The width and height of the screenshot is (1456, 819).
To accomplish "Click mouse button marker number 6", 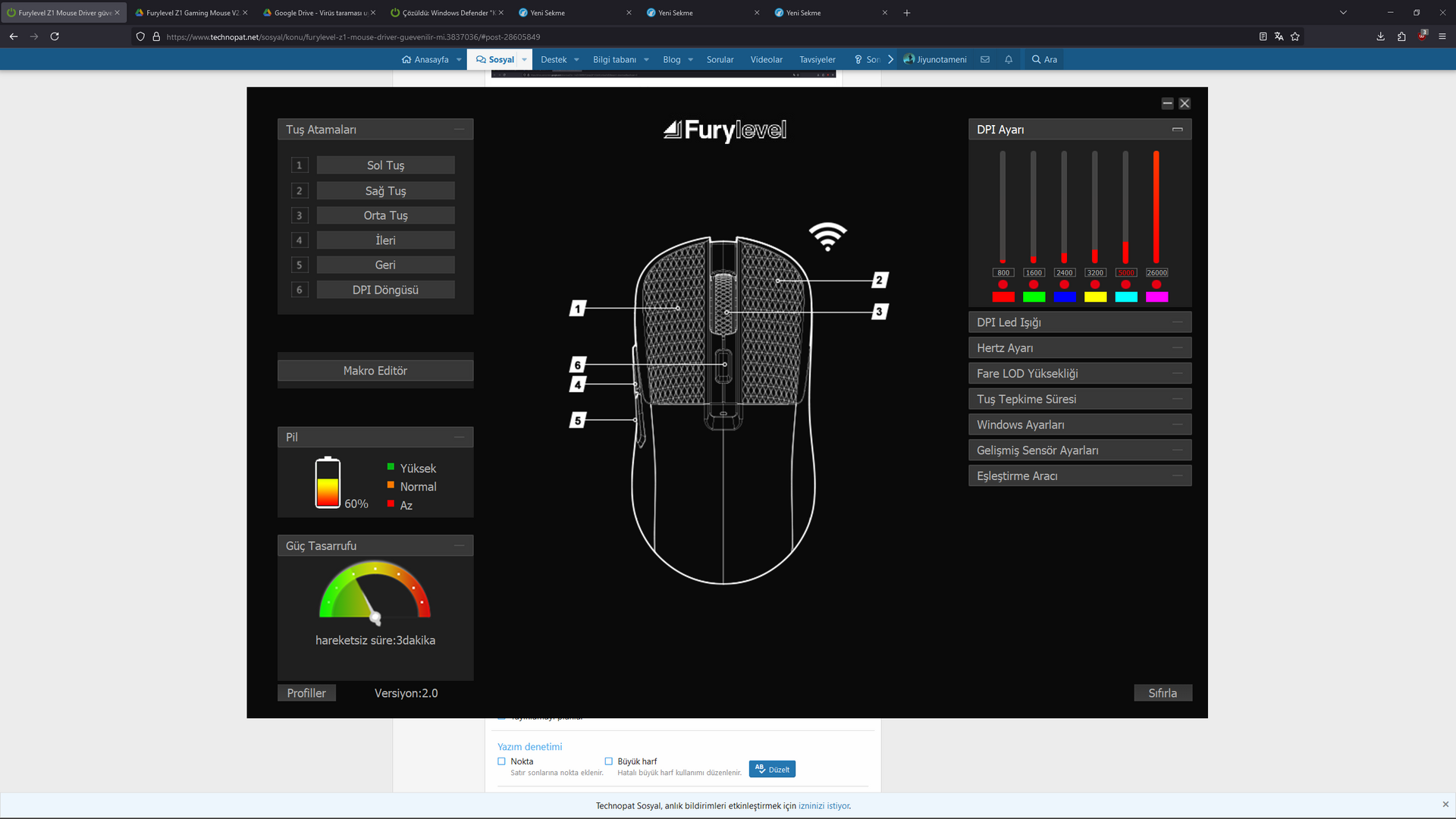I will point(577,365).
